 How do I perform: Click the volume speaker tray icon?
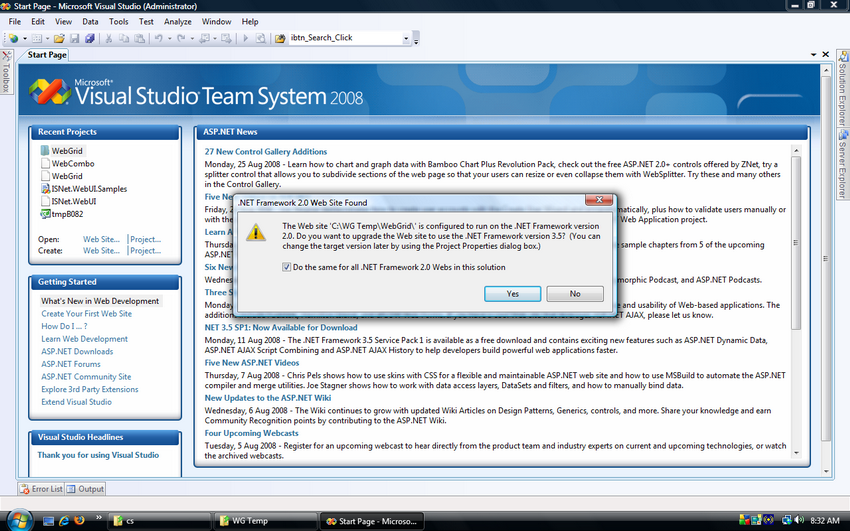[x=799, y=521]
